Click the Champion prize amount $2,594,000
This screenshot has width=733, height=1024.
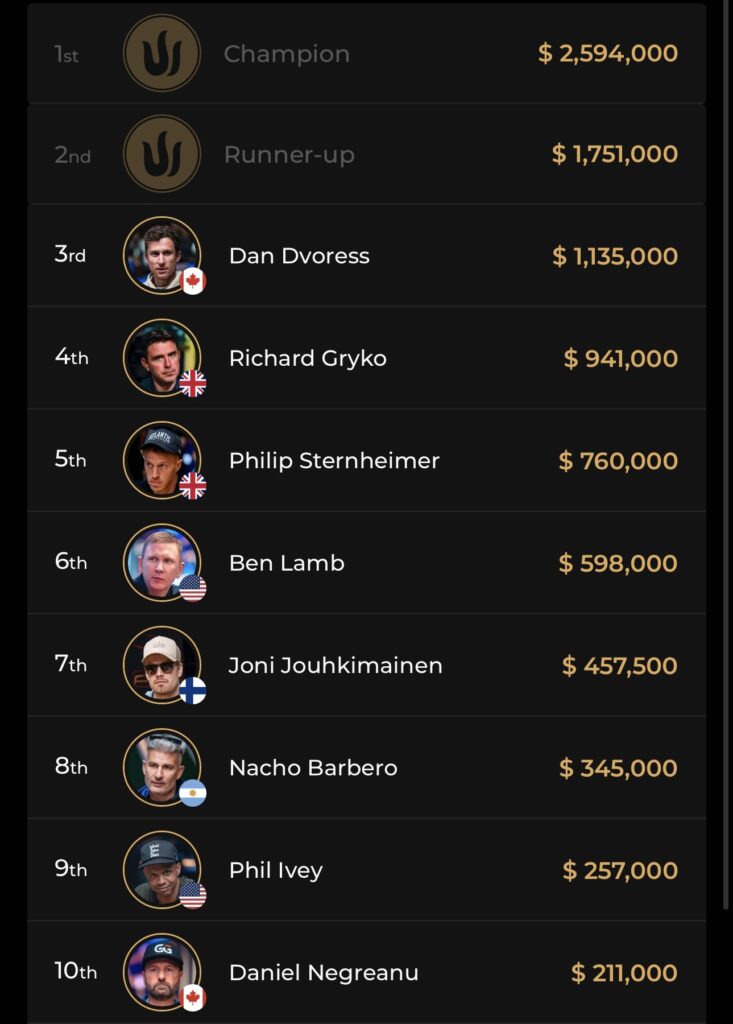point(607,53)
